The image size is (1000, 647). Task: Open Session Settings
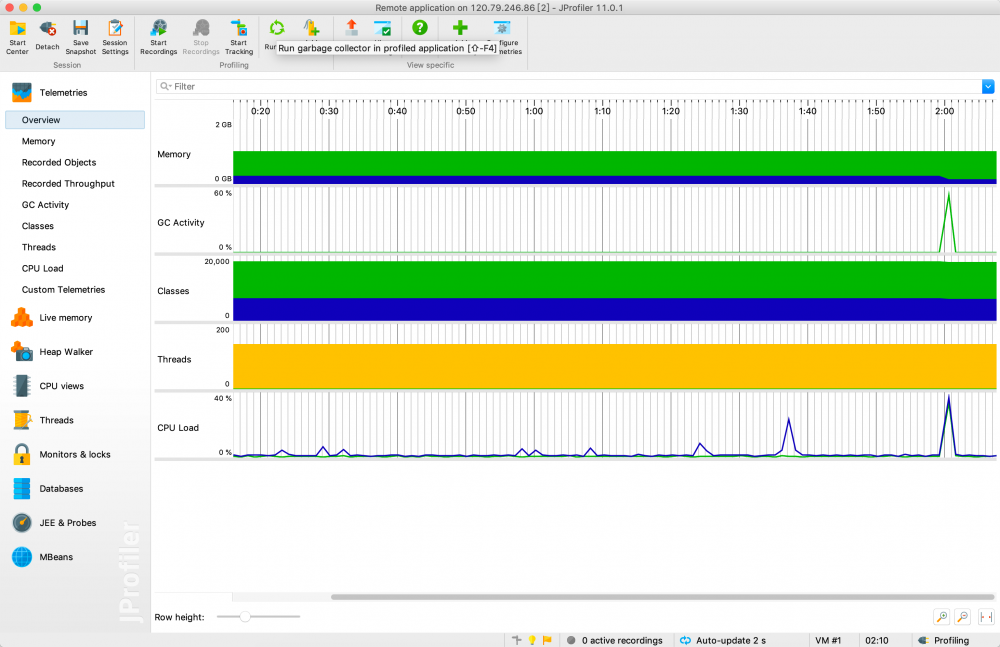click(115, 29)
